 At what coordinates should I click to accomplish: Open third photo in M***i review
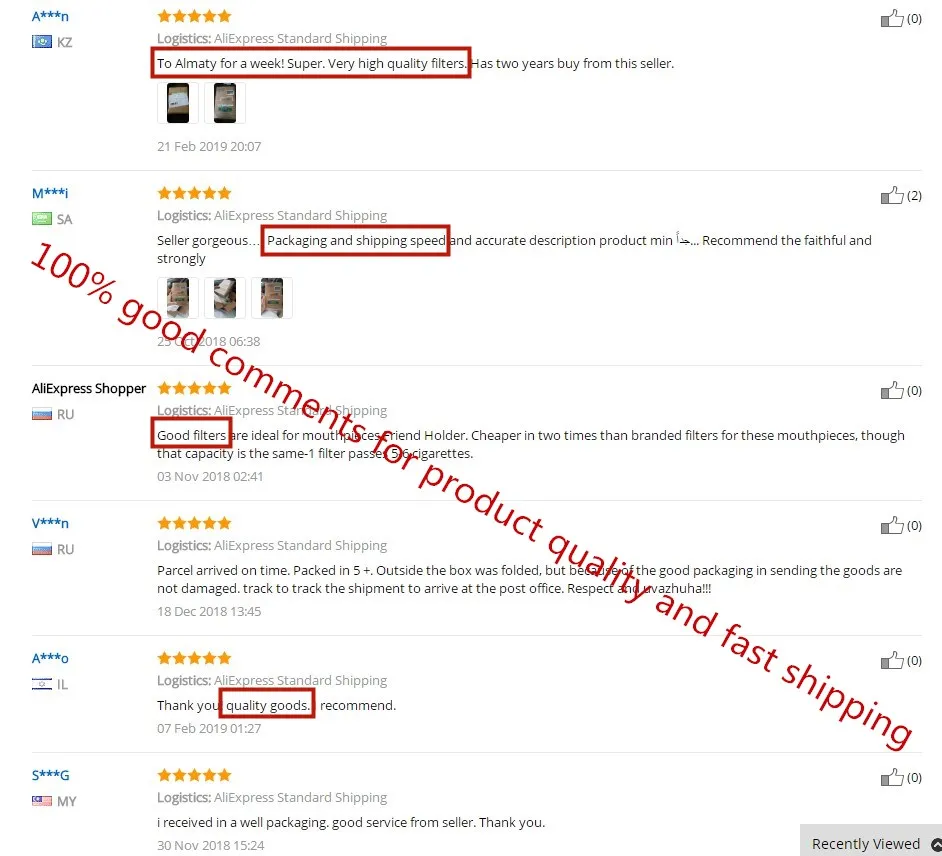coord(272,297)
